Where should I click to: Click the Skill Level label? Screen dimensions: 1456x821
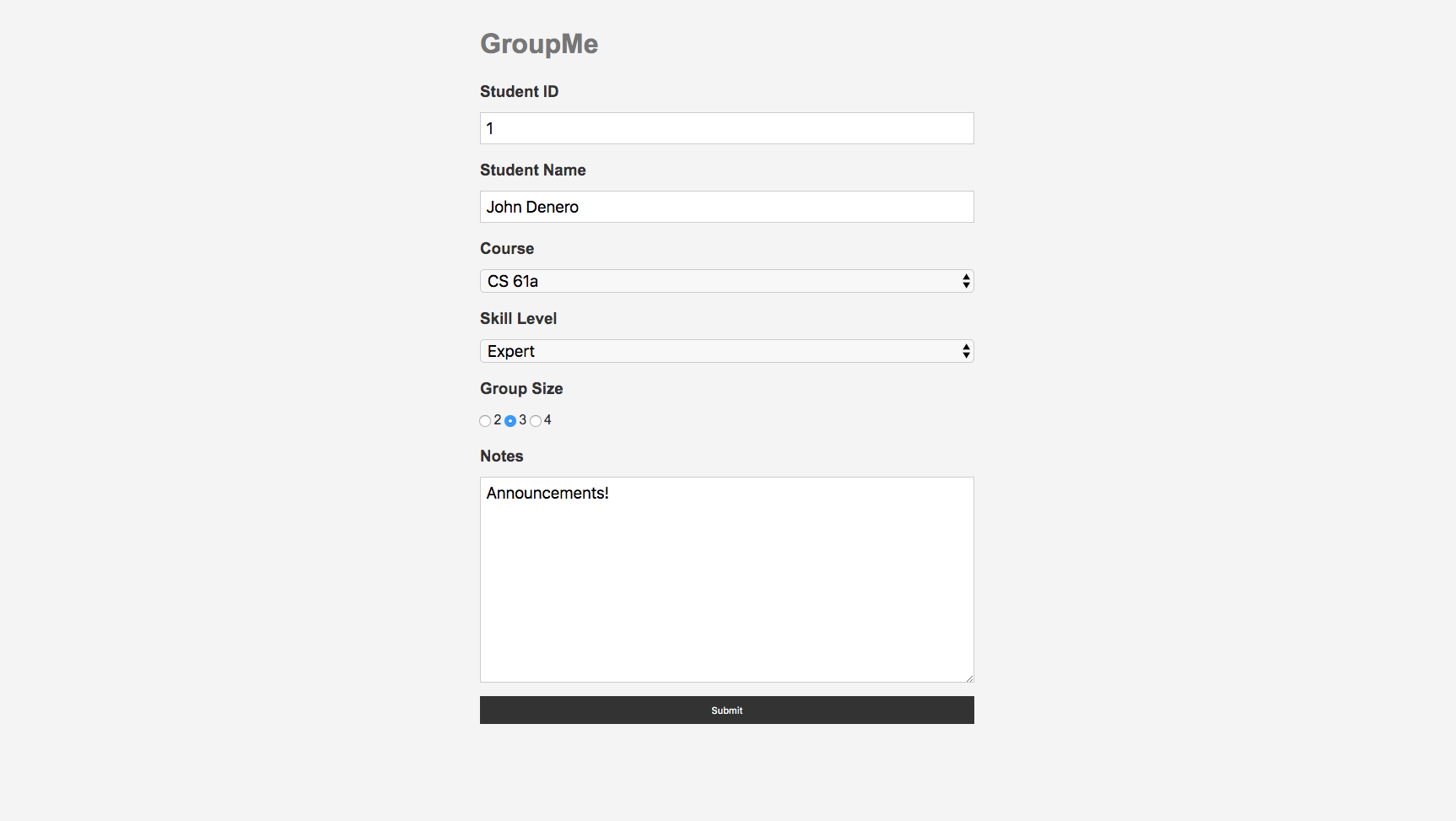point(518,318)
